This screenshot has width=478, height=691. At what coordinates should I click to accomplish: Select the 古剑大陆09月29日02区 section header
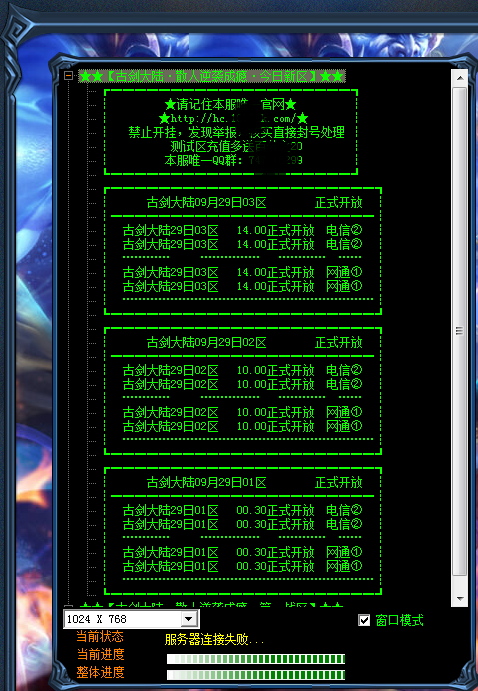point(207,343)
